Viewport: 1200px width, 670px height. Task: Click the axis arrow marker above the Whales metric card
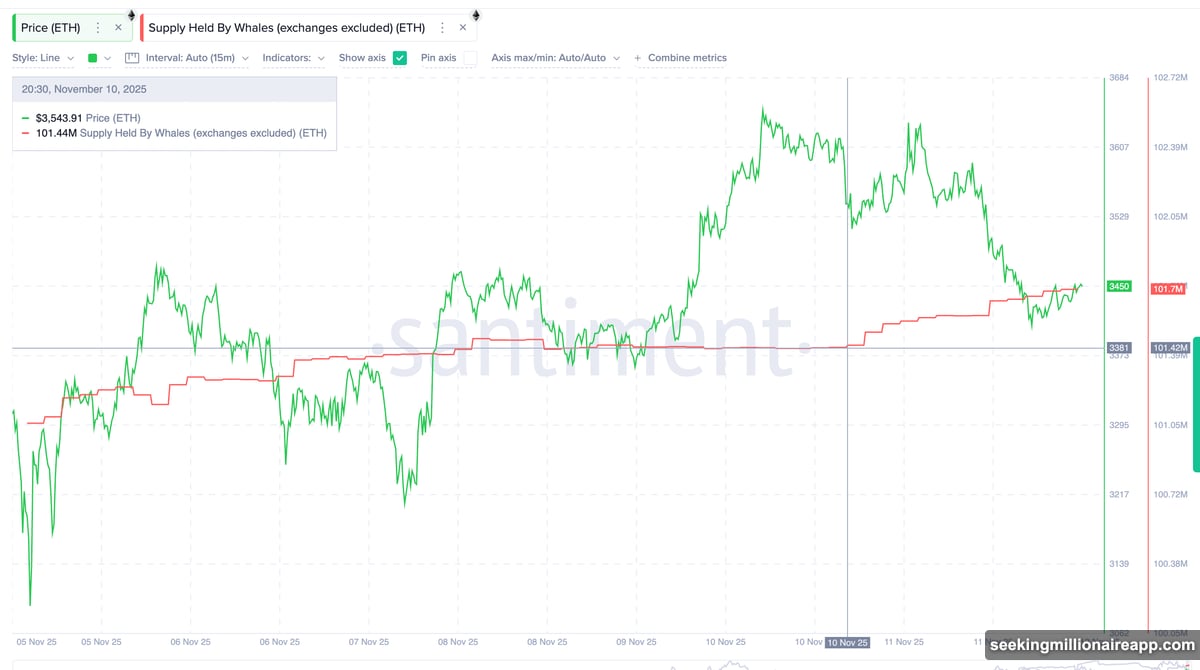475,14
